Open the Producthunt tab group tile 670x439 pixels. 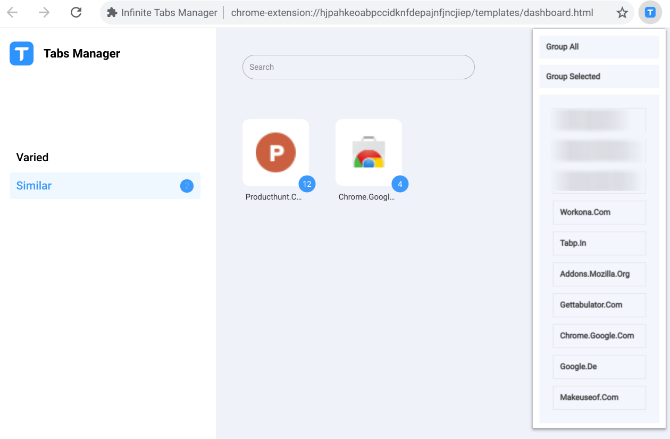[x=276, y=153]
